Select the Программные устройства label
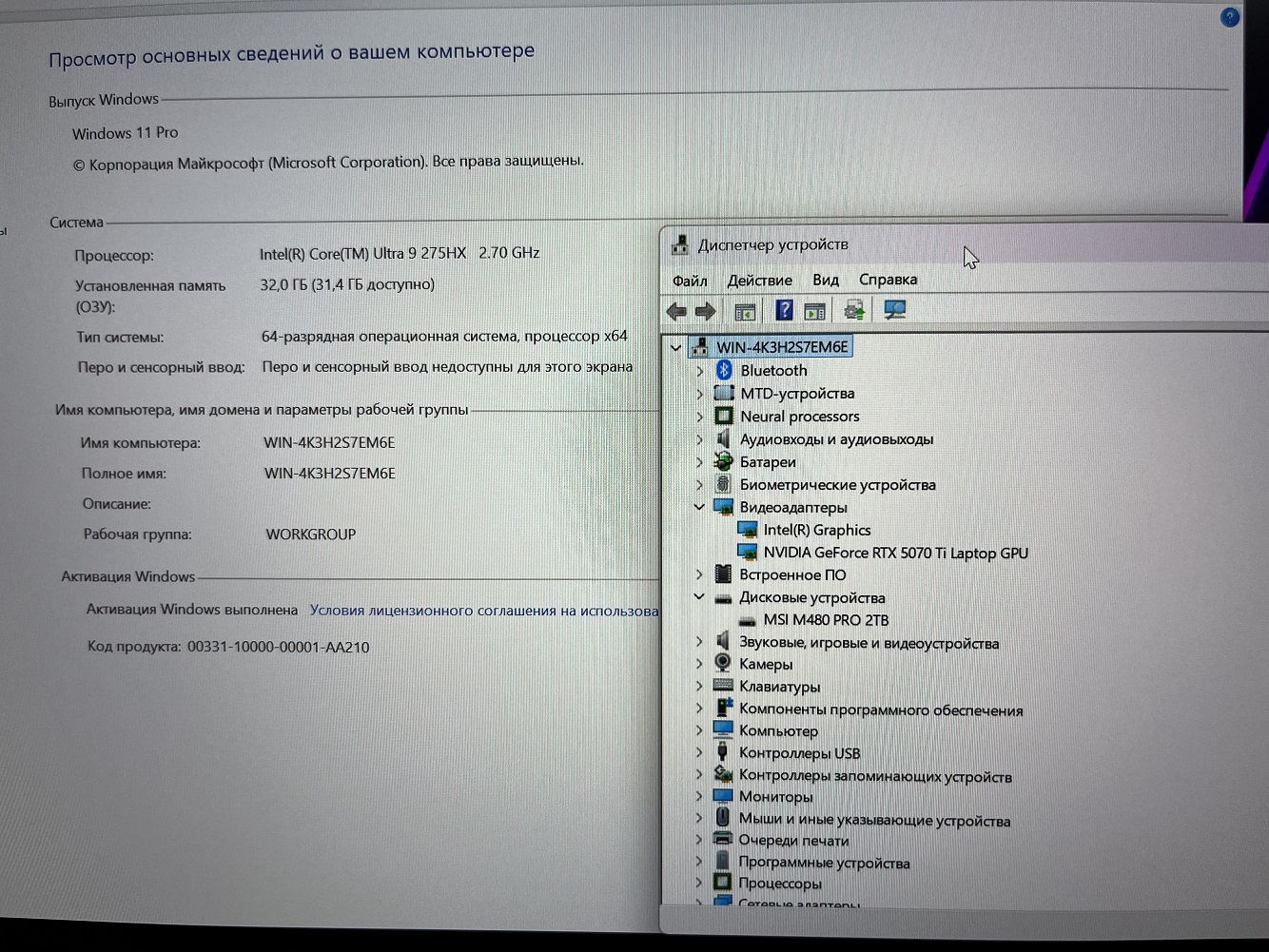 824,863
